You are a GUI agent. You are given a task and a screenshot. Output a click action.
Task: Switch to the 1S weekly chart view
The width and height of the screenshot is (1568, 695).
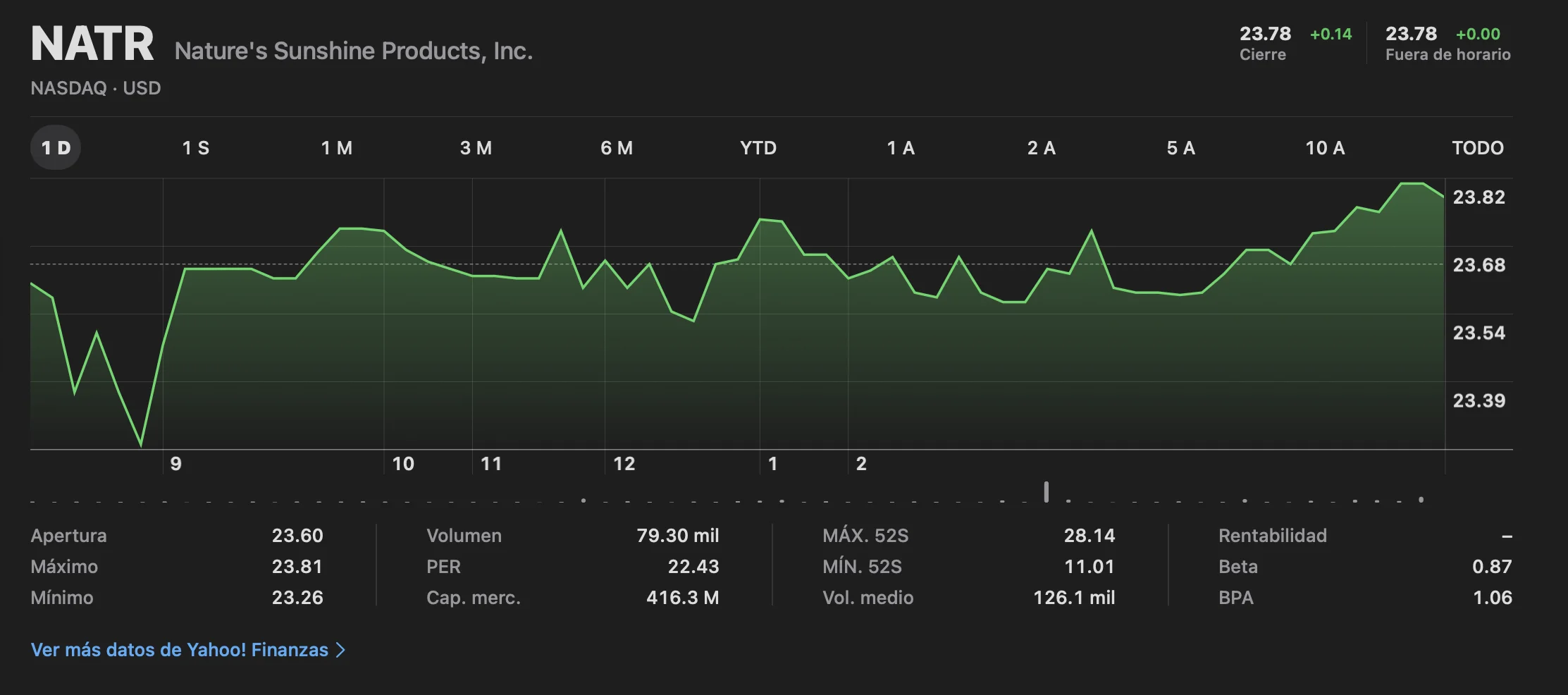coord(195,148)
